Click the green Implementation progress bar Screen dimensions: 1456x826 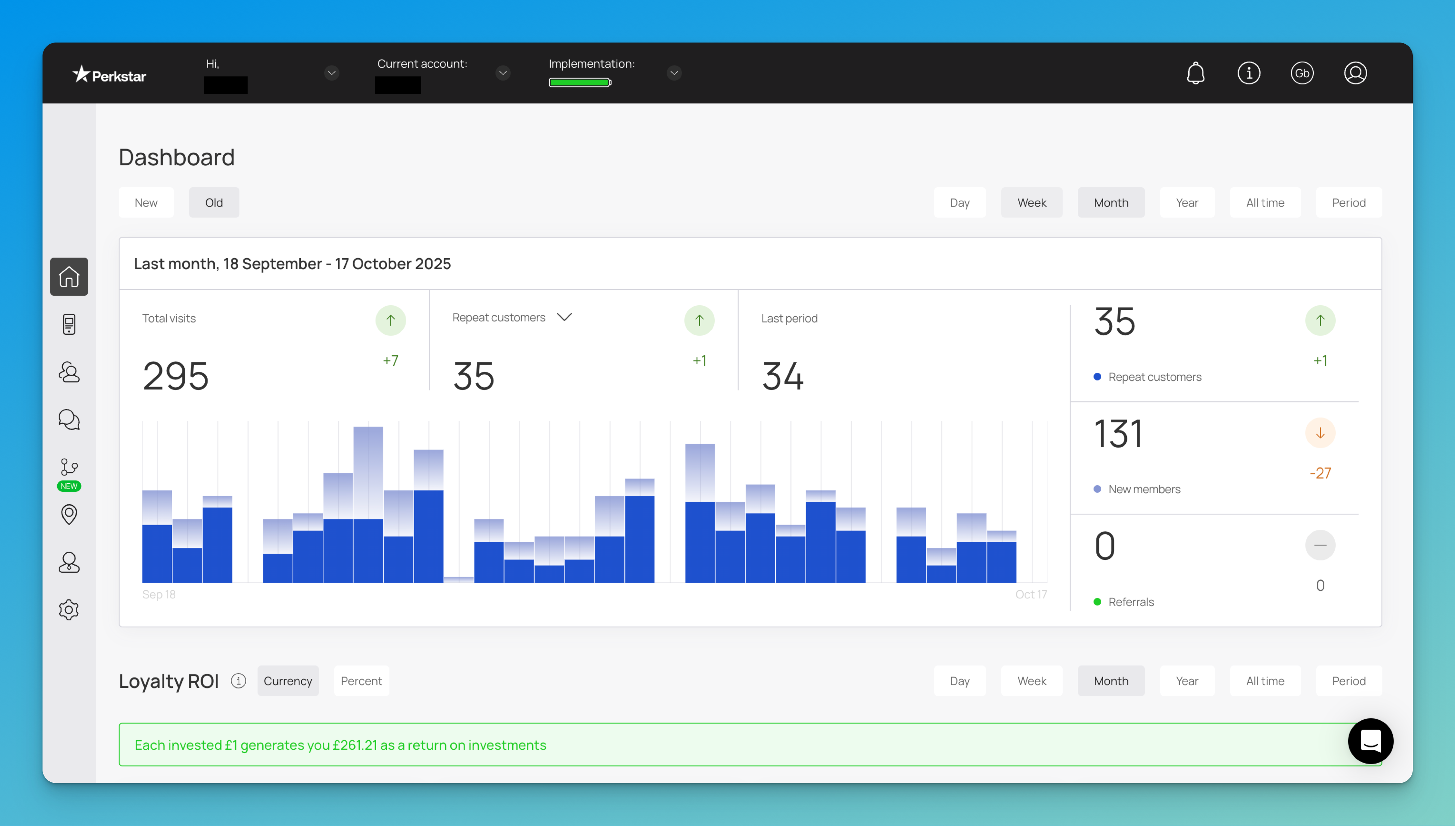(580, 83)
